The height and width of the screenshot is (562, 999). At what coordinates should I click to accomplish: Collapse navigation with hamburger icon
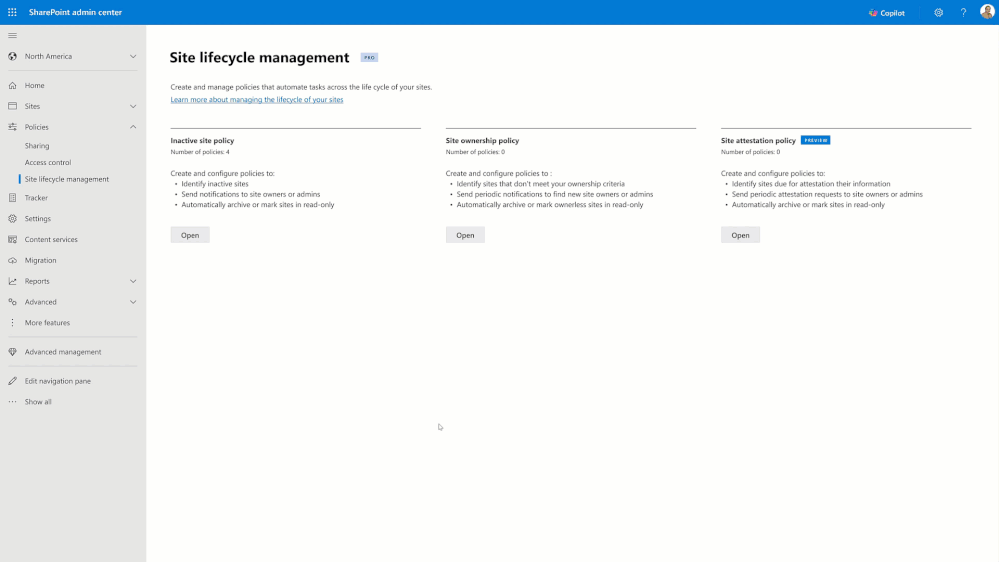(12, 36)
